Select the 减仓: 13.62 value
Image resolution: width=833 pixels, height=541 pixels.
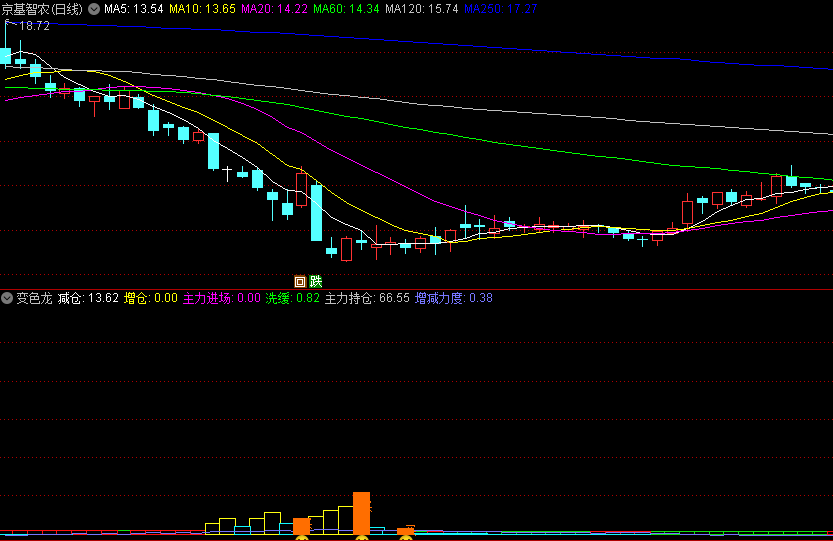point(88,298)
